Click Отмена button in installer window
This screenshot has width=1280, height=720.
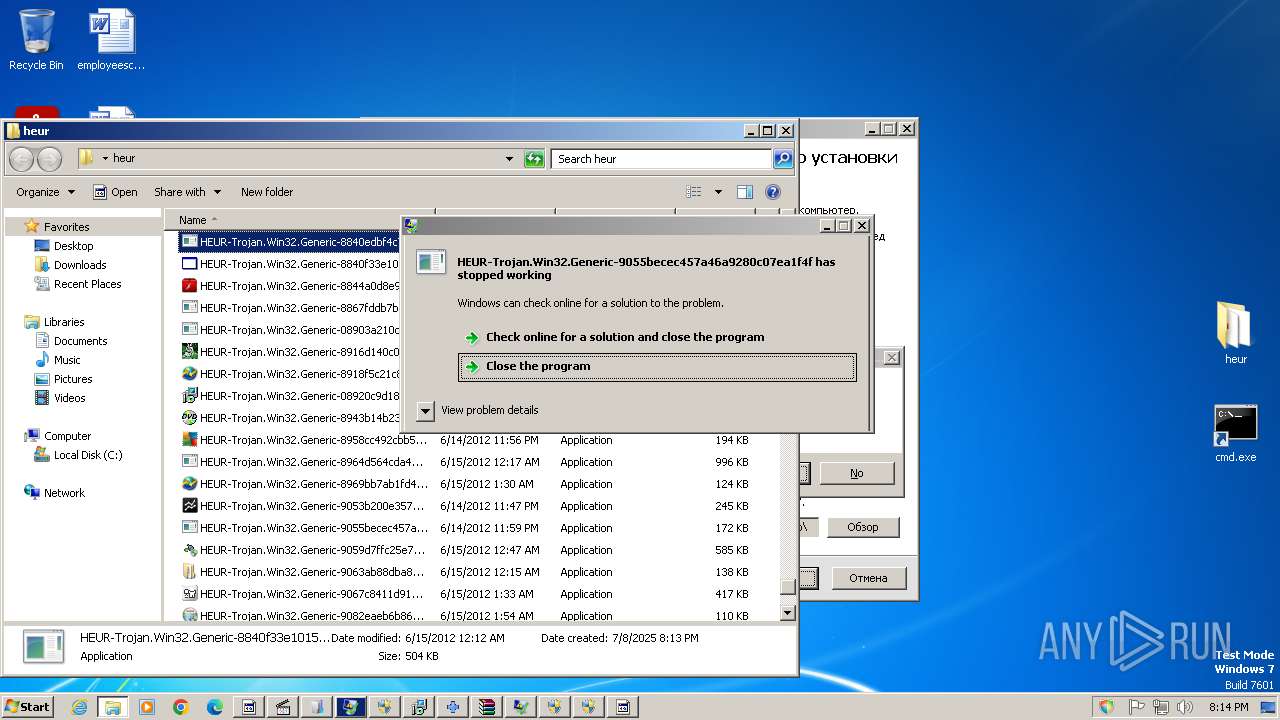point(868,578)
